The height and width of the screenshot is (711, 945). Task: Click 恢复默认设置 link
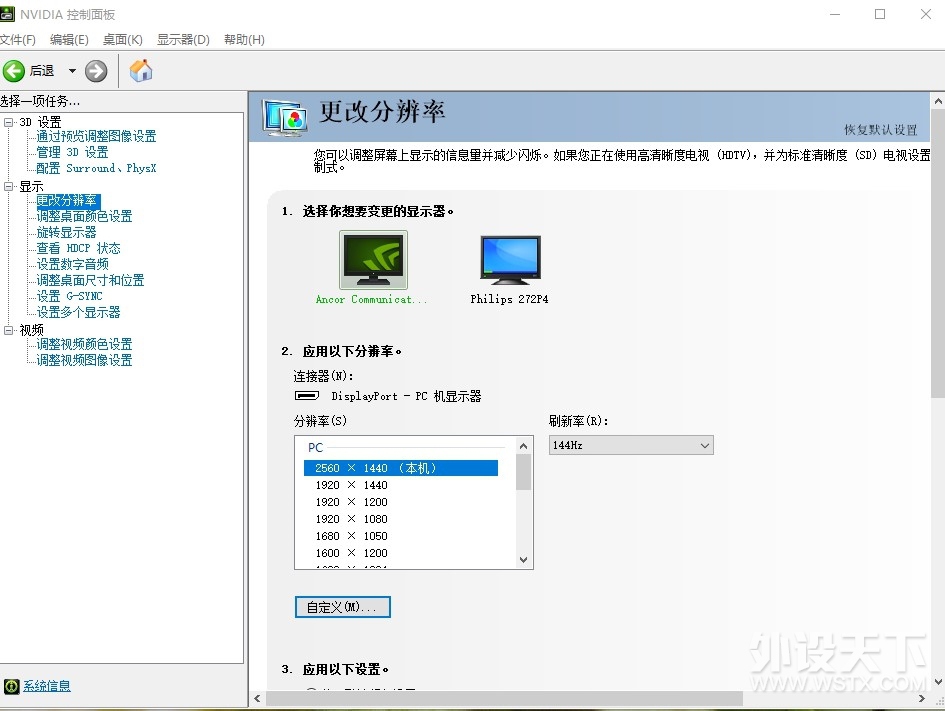881,130
